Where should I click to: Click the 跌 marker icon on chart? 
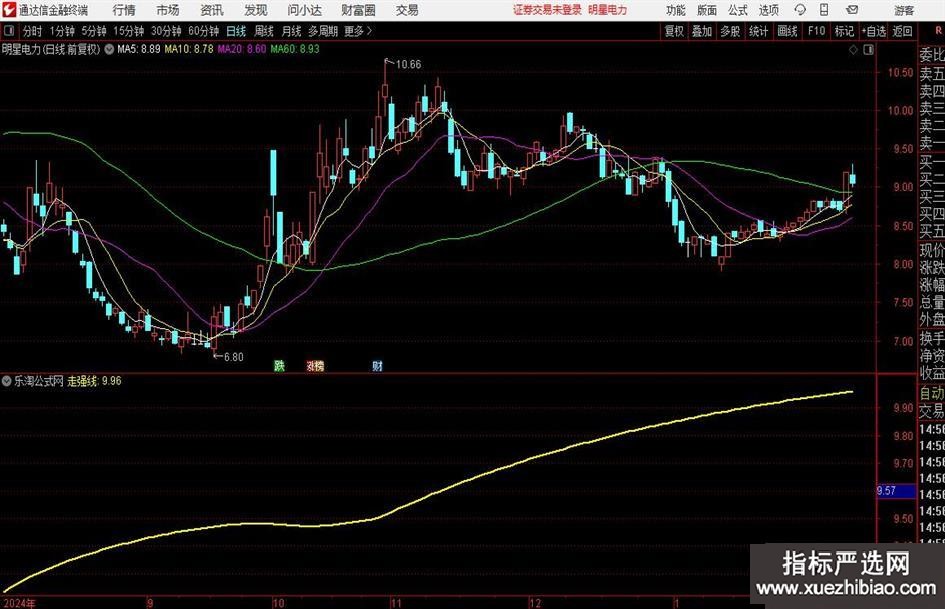279,365
